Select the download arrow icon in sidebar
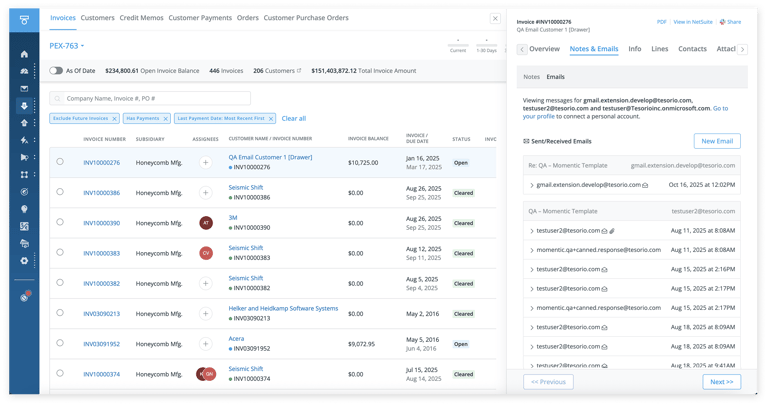This screenshot has height=406, width=768. click(24, 106)
